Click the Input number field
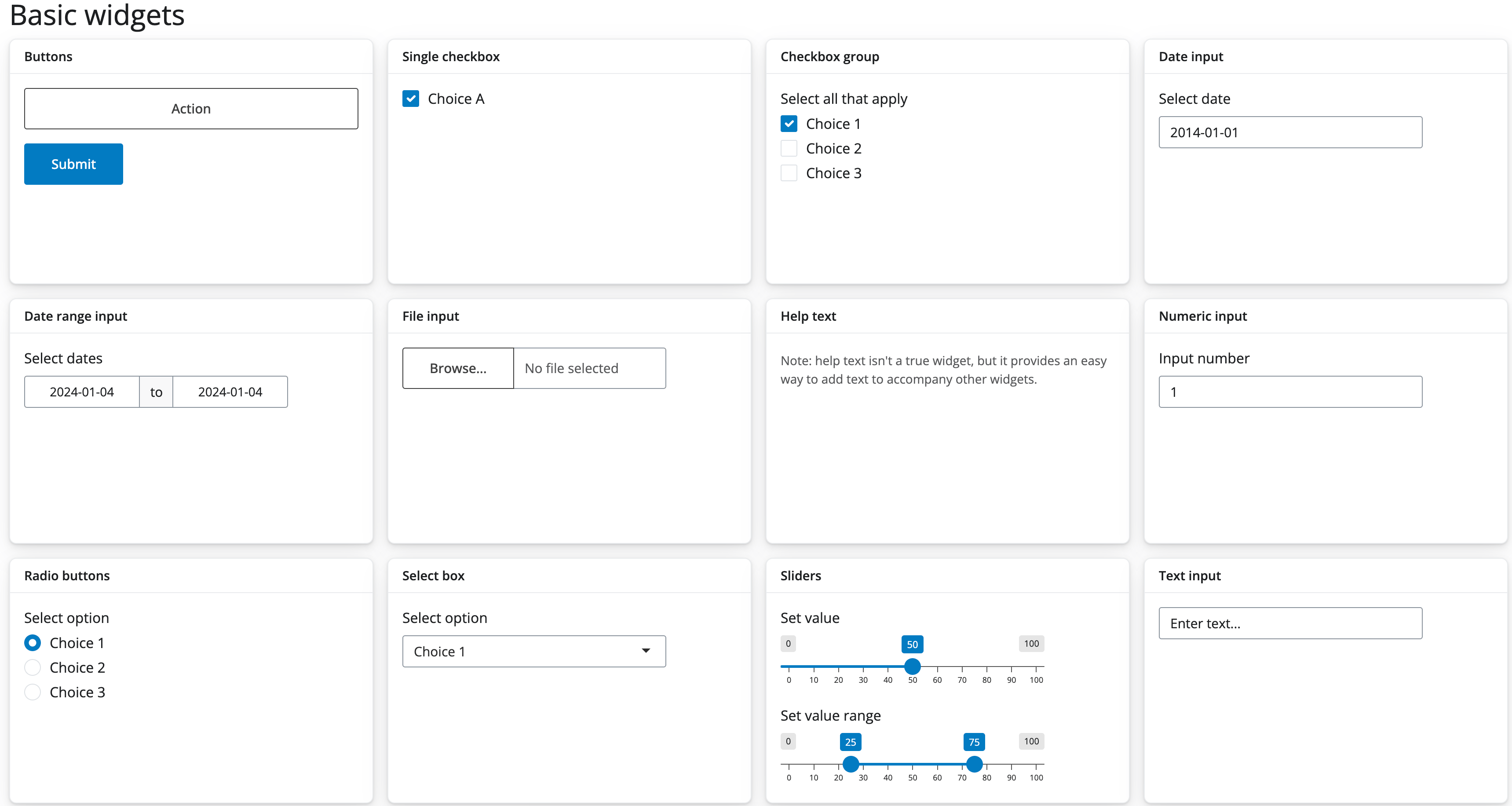 tap(1289, 392)
